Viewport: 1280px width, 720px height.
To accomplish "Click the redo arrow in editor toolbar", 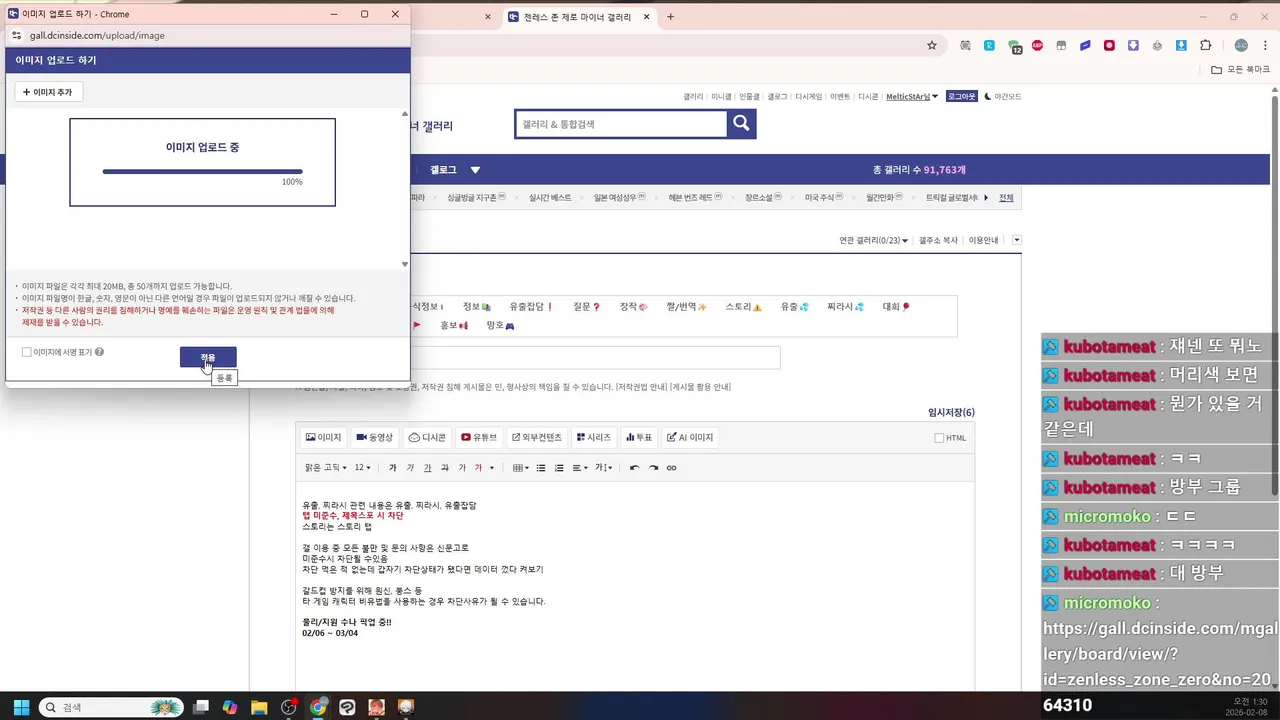I will pyautogui.click(x=653, y=468).
